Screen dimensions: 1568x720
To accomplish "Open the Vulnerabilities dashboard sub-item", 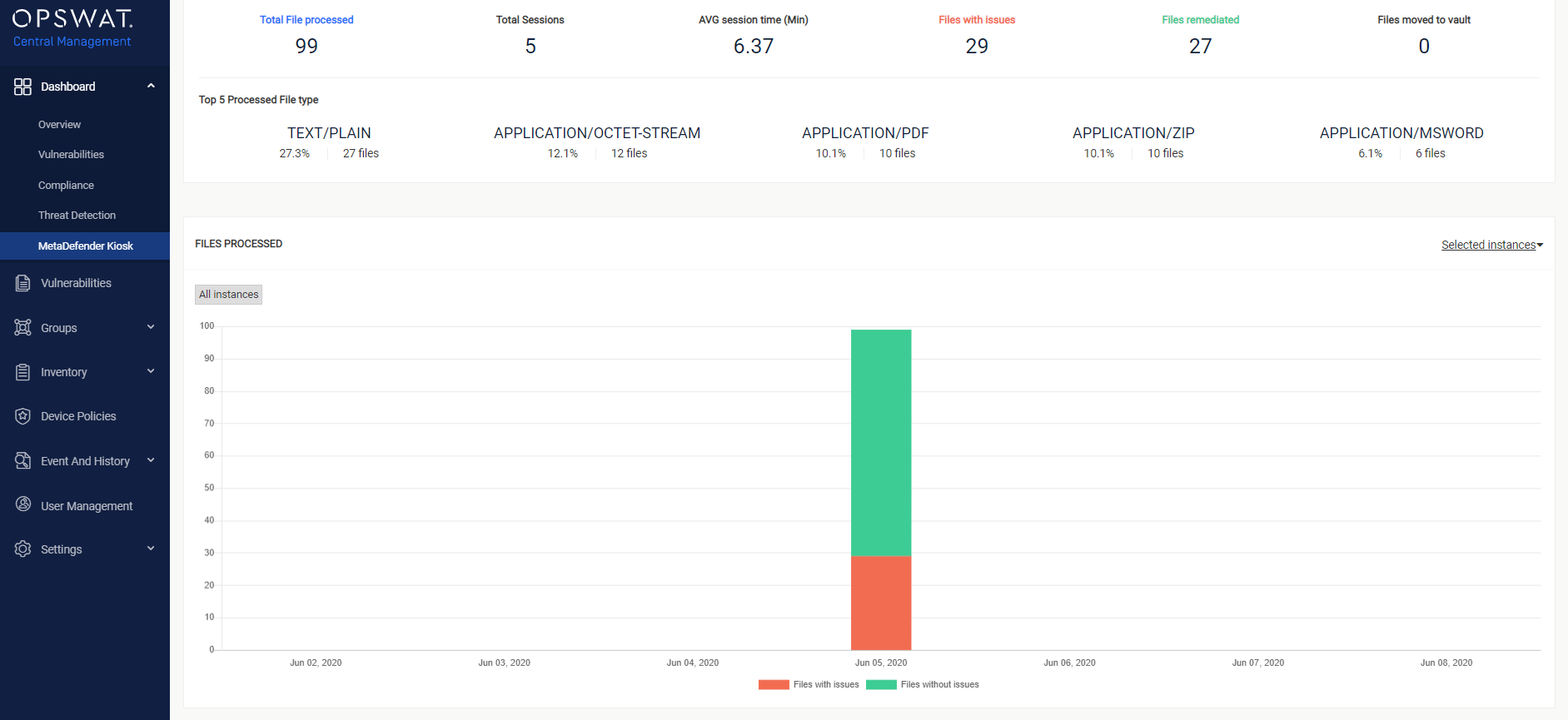I will (71, 155).
